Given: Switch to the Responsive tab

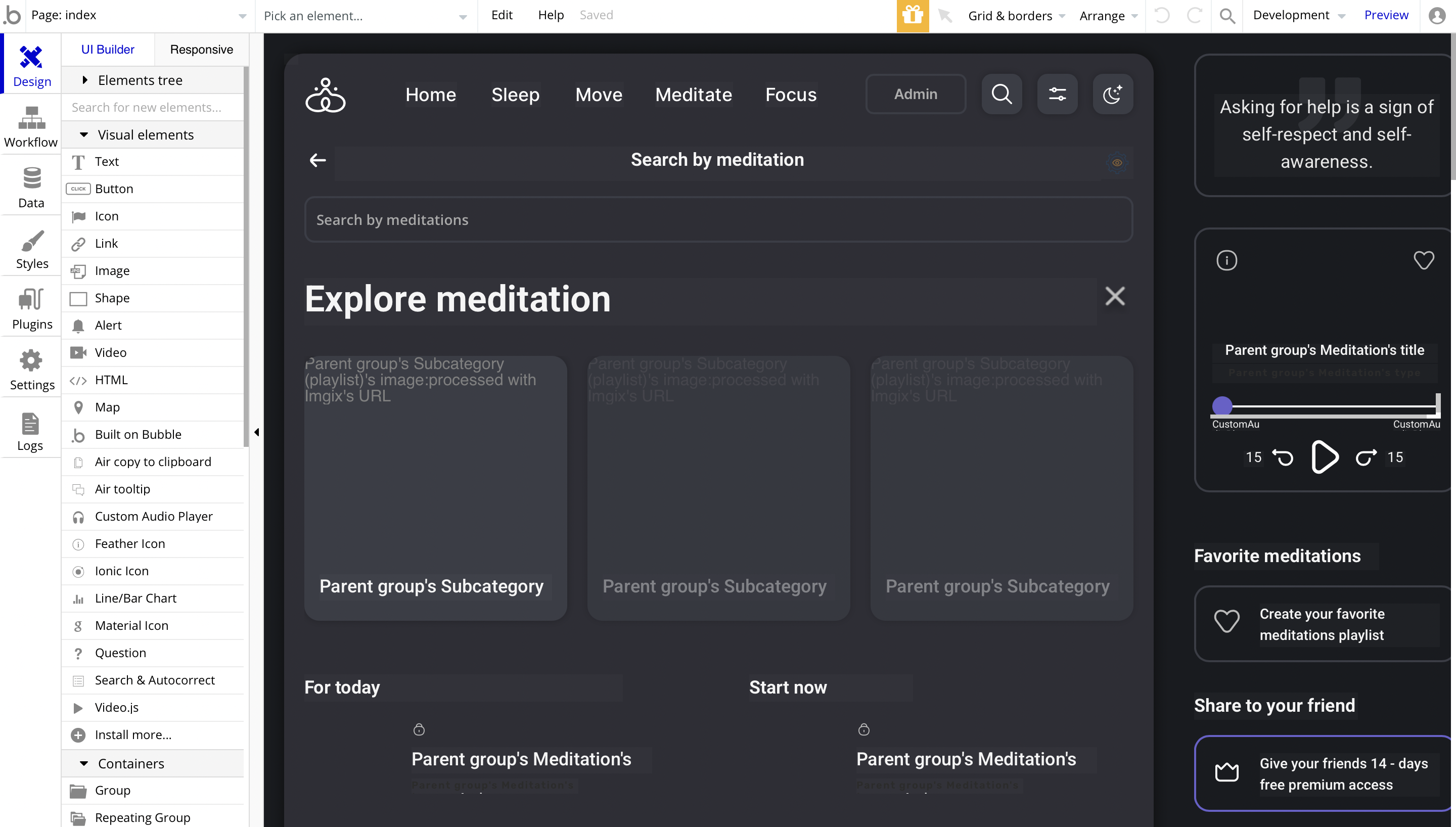Looking at the screenshot, I should 201,50.
